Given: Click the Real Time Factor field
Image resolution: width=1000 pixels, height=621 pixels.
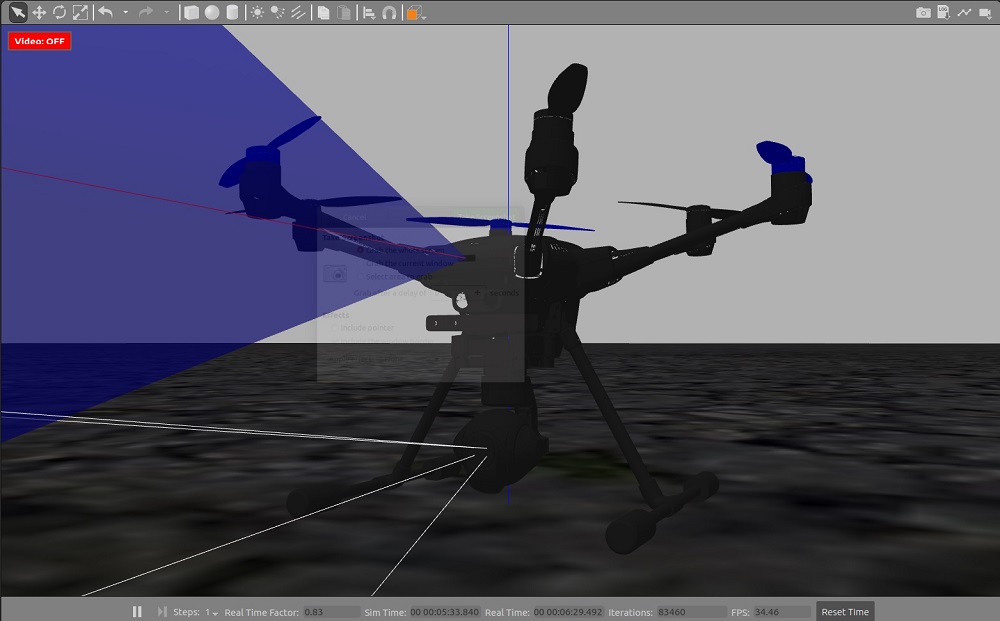Looking at the screenshot, I should (x=330, y=612).
